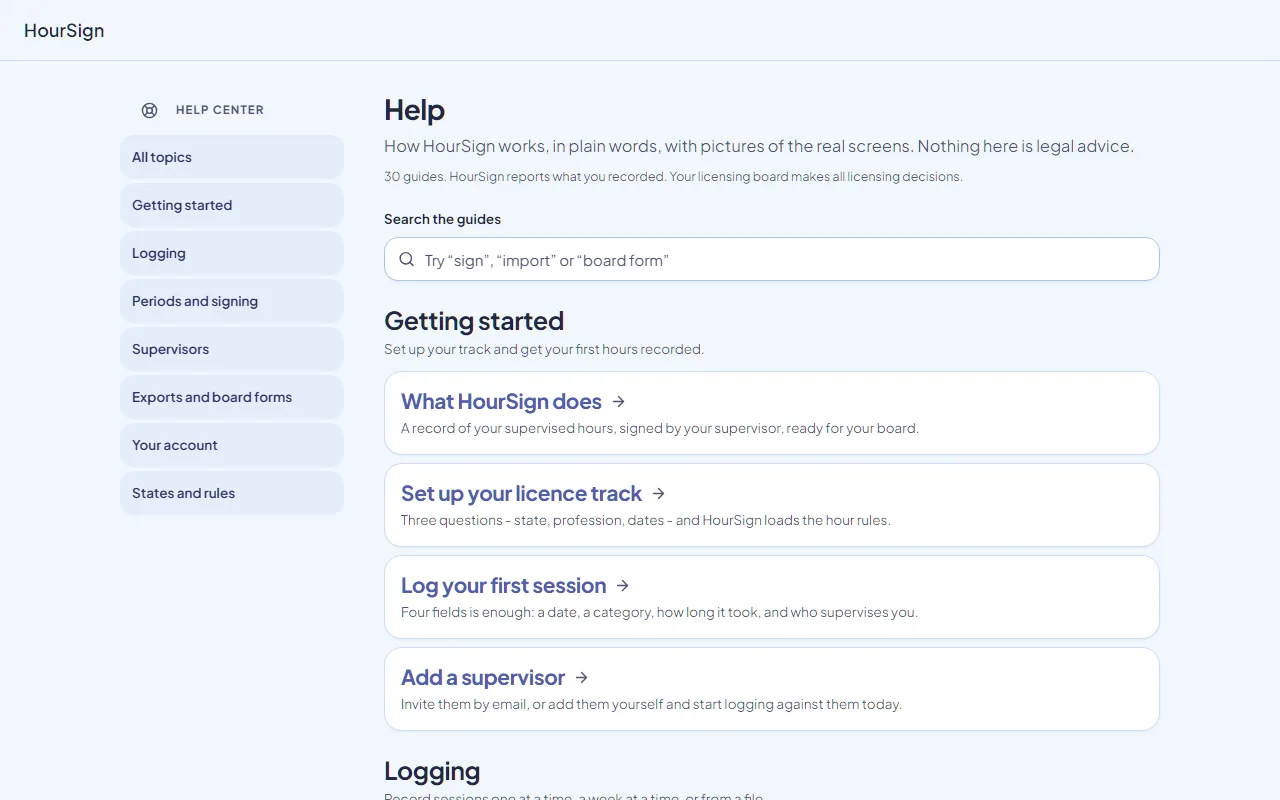The image size is (1280, 800).
Task: Open the What HourSign does guide
Action: (x=772, y=413)
